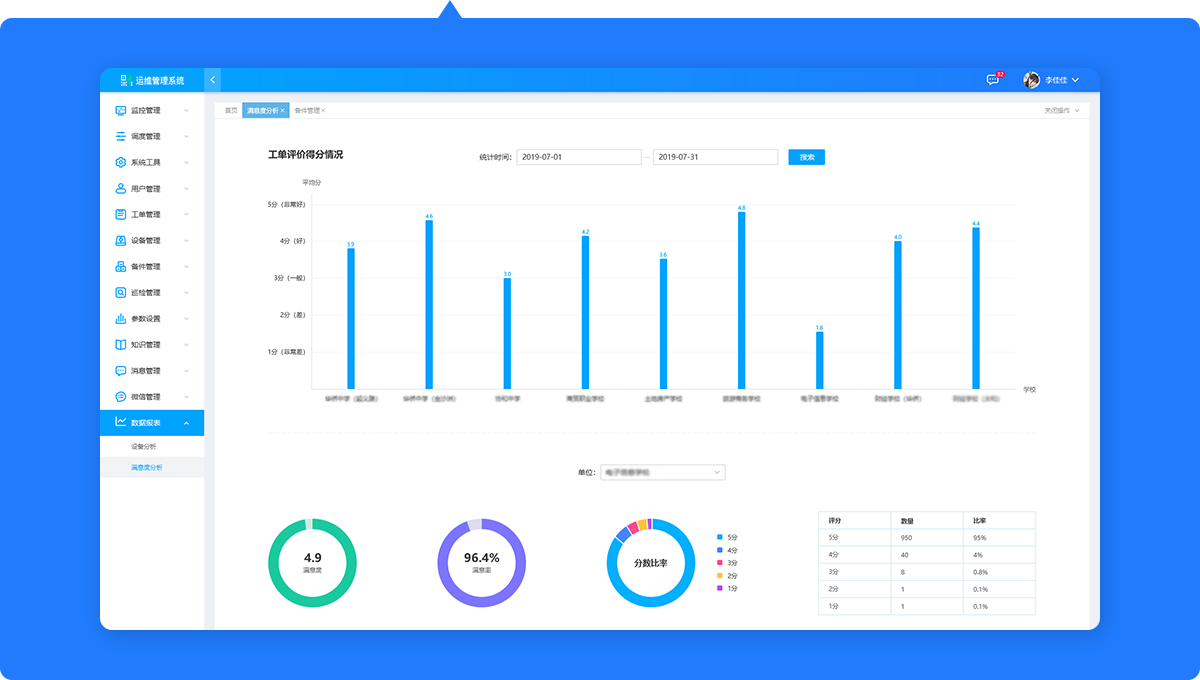Toggle the 3分 legend item
Screen dimensions: 1200x680
pyautogui.click(x=727, y=563)
